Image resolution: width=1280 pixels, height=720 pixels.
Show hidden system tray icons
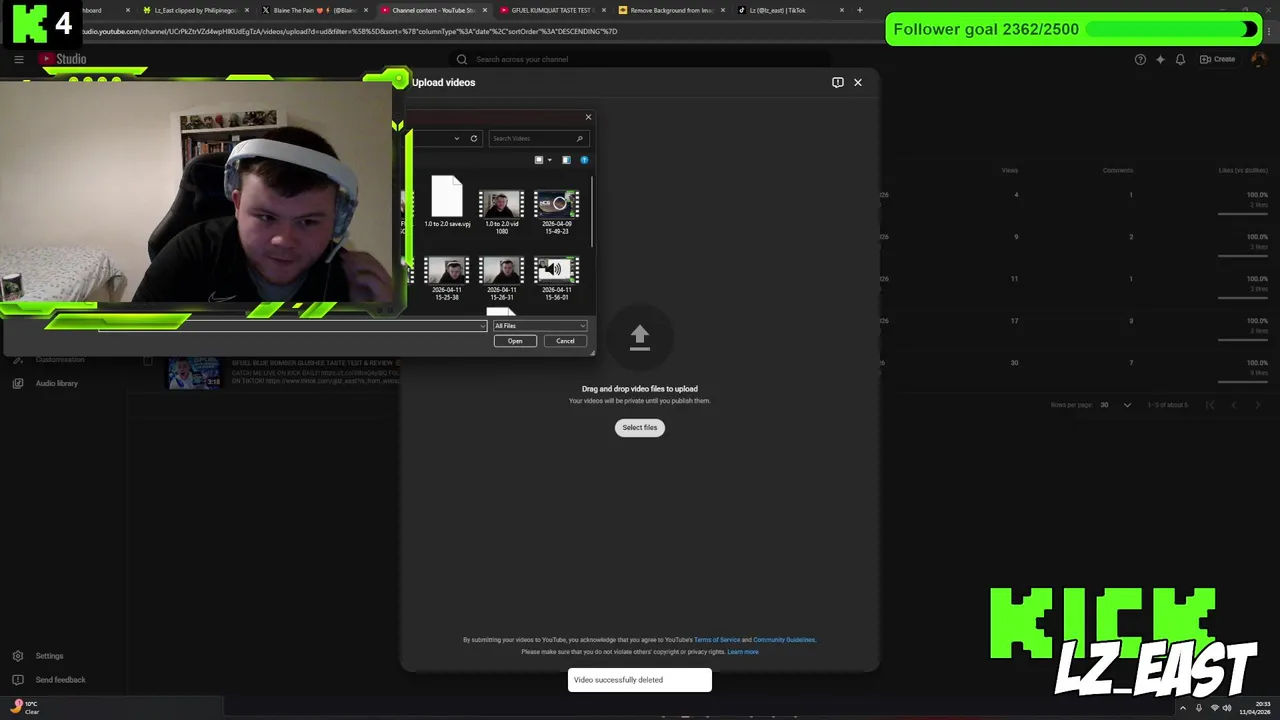pos(1185,708)
